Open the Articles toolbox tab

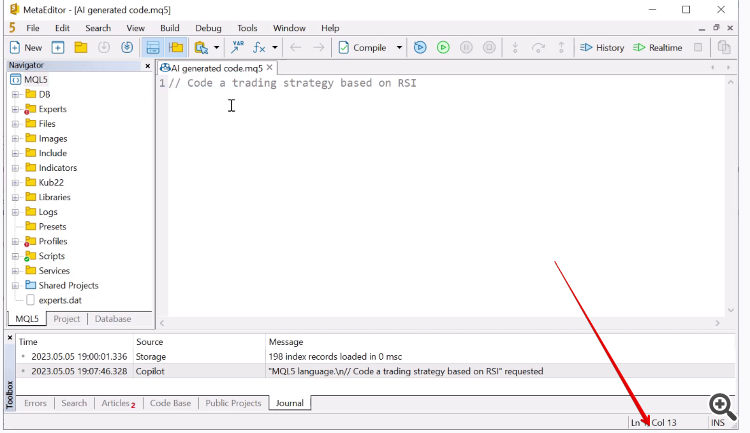point(118,403)
